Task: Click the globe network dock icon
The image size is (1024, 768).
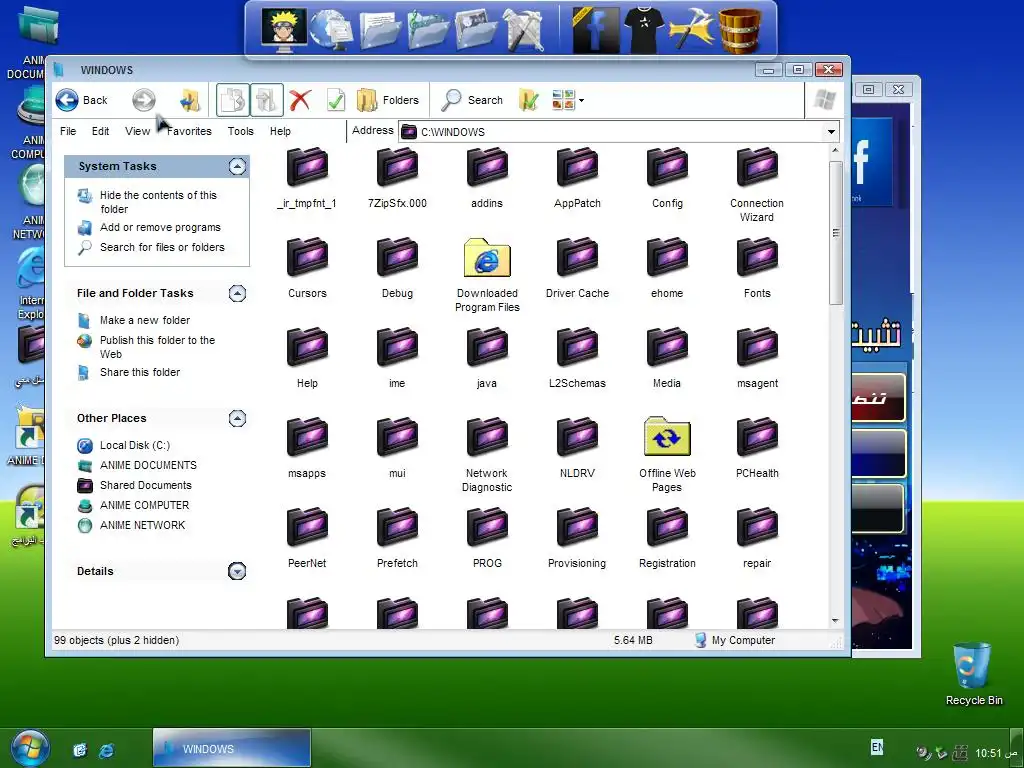Action: tap(331, 30)
